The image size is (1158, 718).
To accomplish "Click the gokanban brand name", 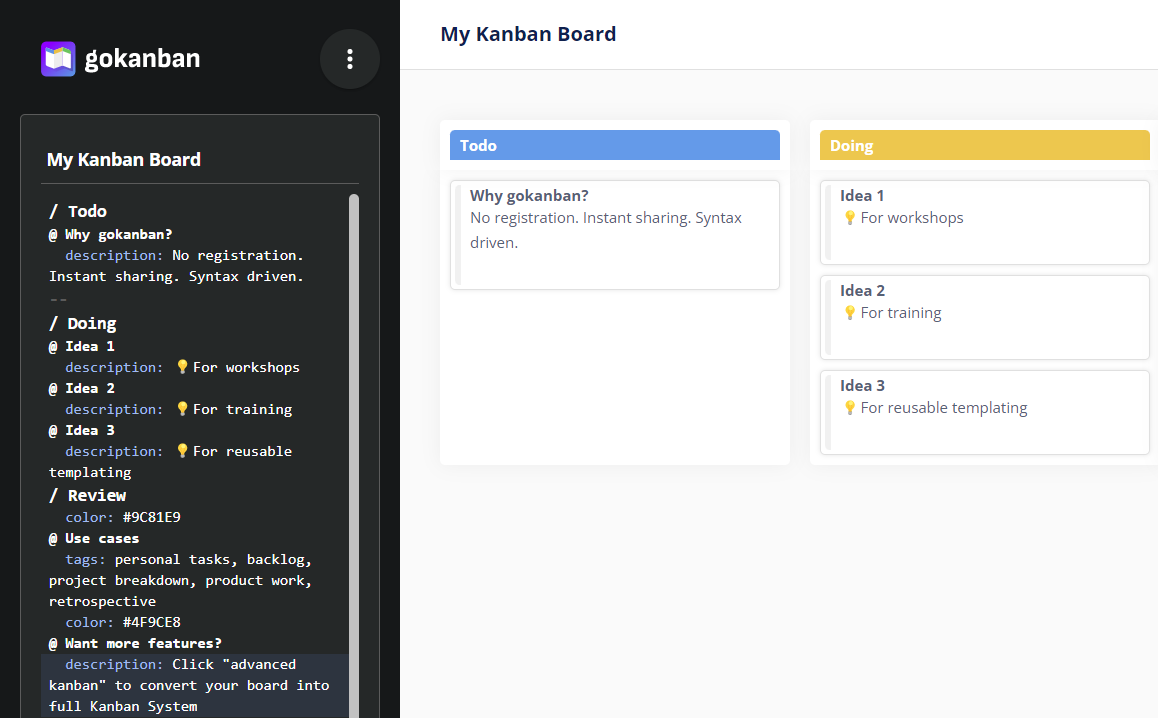I will tap(143, 58).
